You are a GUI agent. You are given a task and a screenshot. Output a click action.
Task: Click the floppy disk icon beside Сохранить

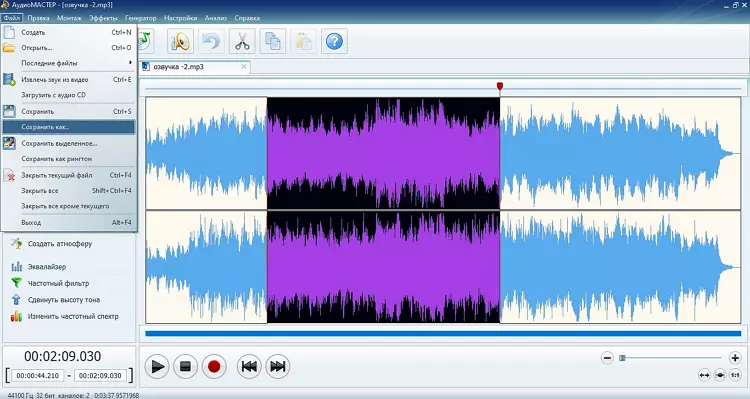click(10, 111)
